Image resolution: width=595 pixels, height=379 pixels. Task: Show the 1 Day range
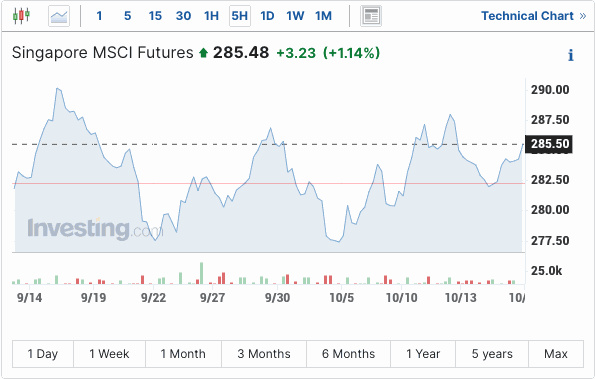coord(42,354)
